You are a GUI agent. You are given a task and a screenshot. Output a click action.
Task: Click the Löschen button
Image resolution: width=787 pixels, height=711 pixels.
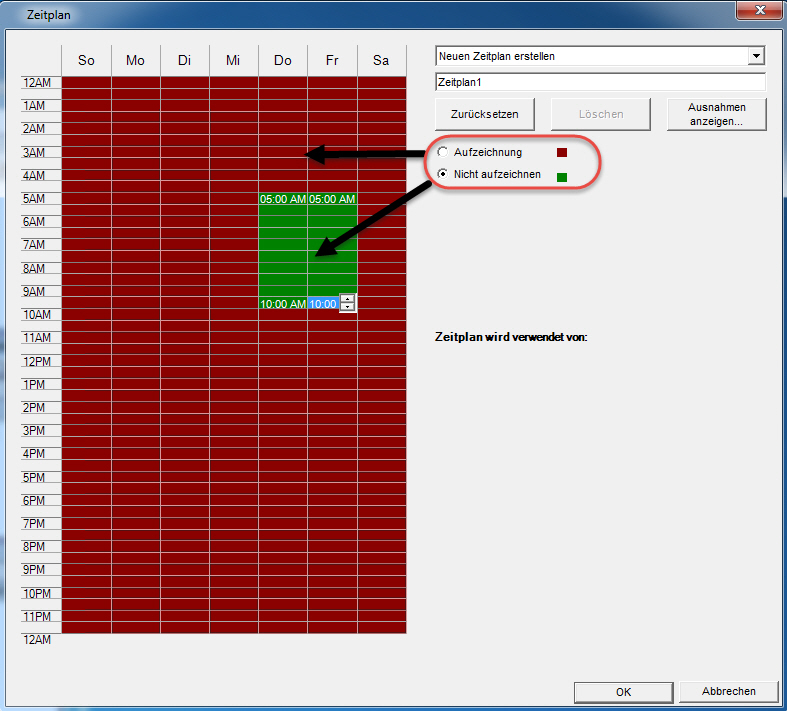(601, 114)
